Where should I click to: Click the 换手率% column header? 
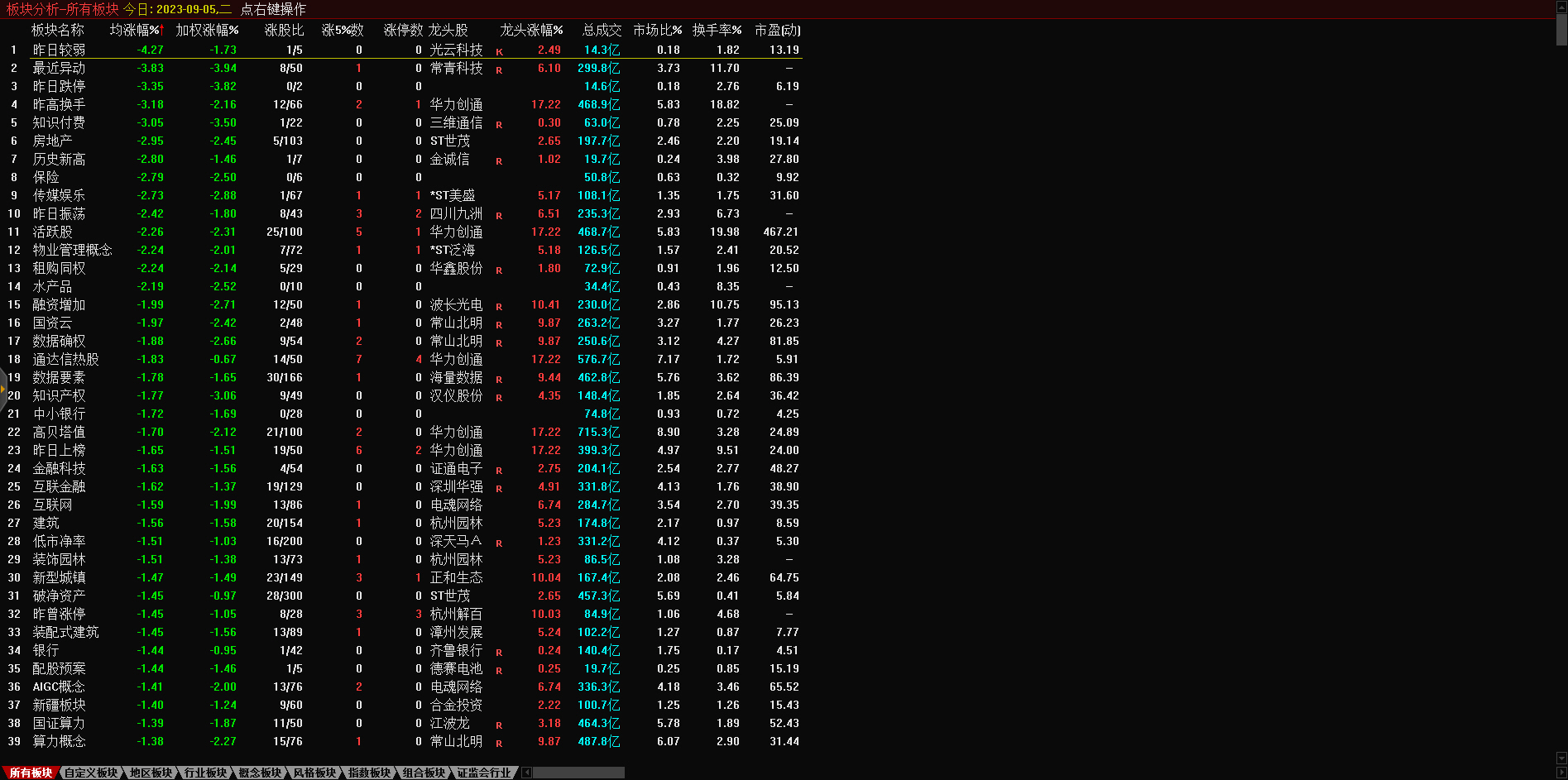point(717,31)
